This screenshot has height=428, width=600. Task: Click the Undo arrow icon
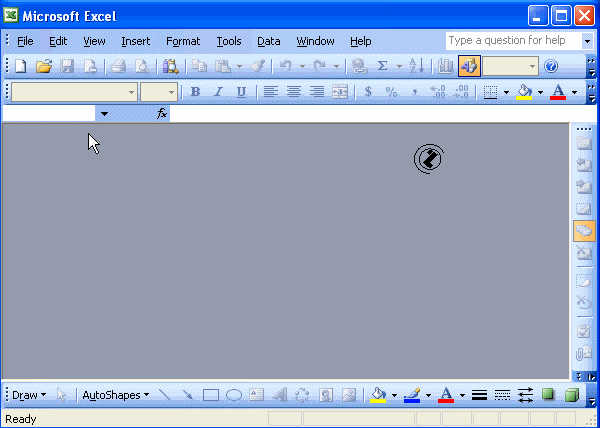[285, 67]
